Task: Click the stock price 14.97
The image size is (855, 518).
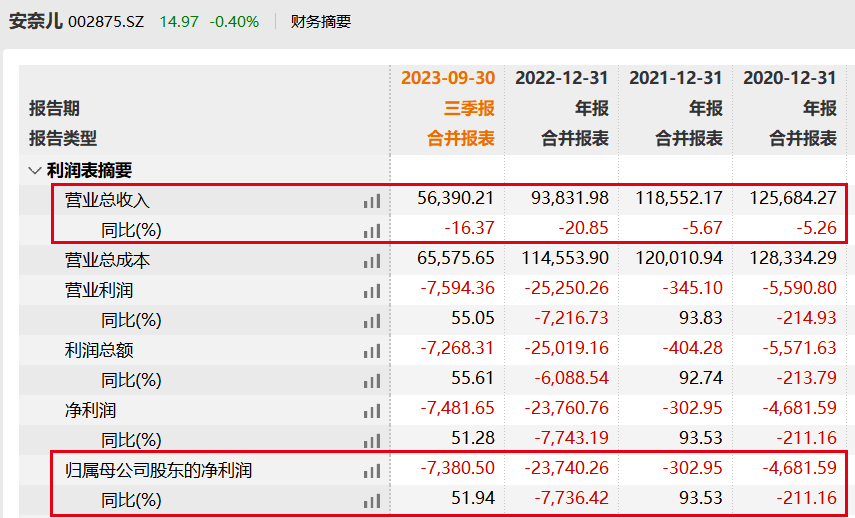Action: pos(179,22)
